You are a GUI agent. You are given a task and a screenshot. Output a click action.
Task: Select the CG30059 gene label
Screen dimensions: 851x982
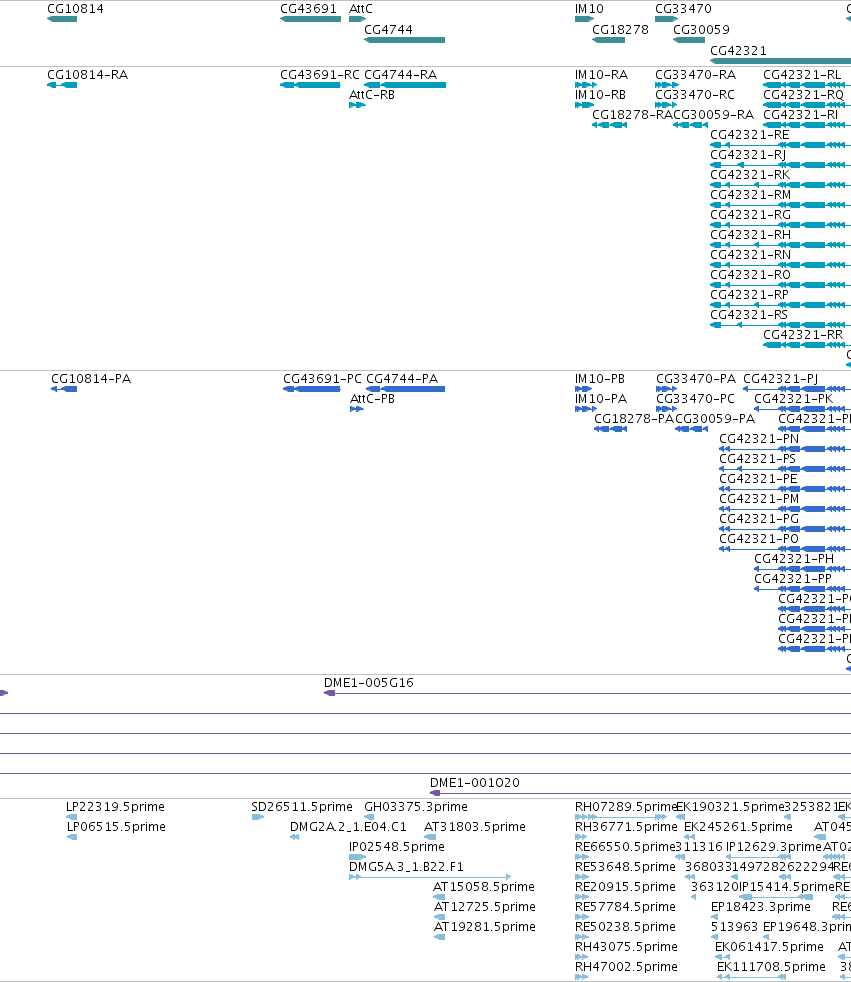click(701, 29)
